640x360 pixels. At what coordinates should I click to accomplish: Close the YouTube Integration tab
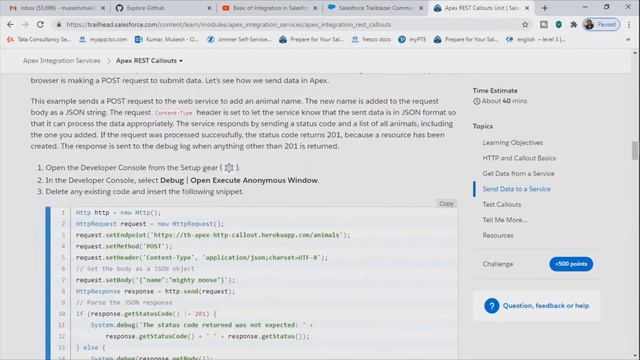point(315,8)
